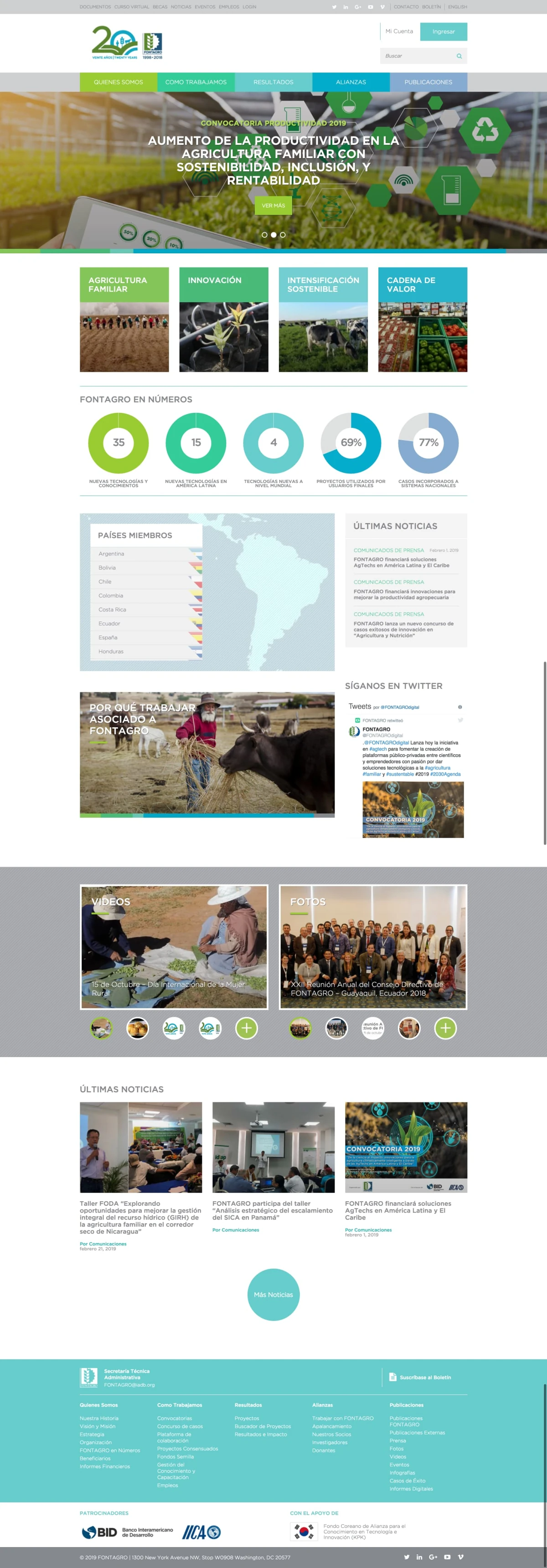This screenshot has height=1568, width=547.
Task: Select Argentina in the Países Miembros list
Action: click(x=146, y=554)
